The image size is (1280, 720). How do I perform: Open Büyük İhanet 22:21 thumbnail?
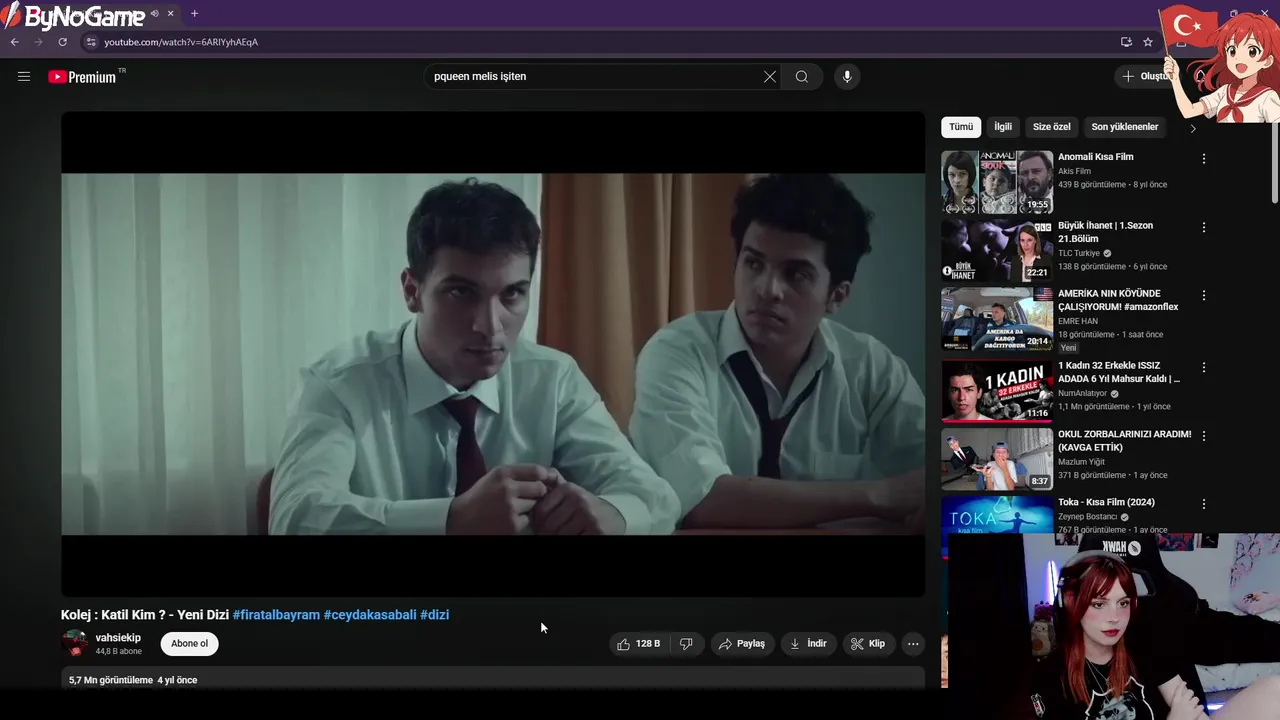pyautogui.click(x=997, y=250)
